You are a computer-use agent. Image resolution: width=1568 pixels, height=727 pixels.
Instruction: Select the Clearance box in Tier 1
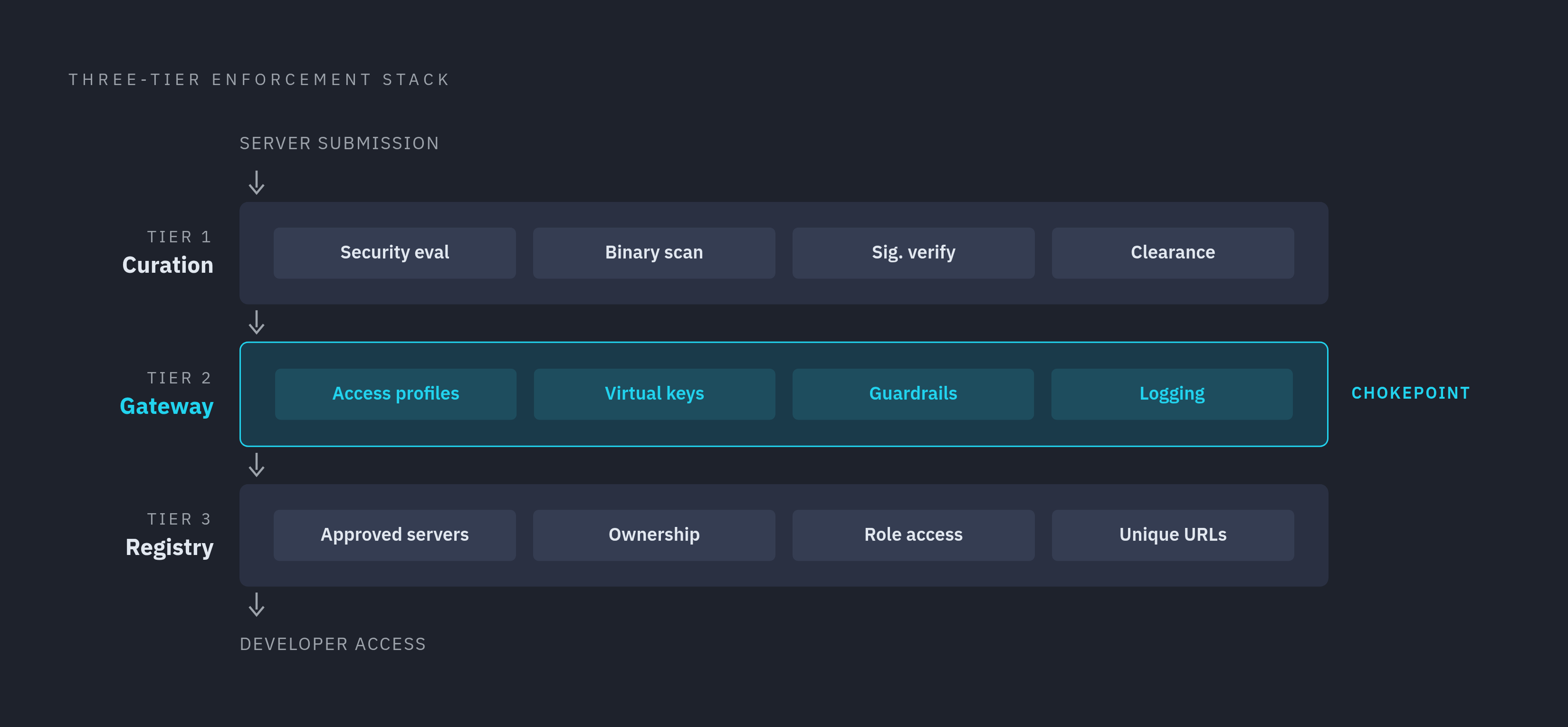coord(1172,253)
